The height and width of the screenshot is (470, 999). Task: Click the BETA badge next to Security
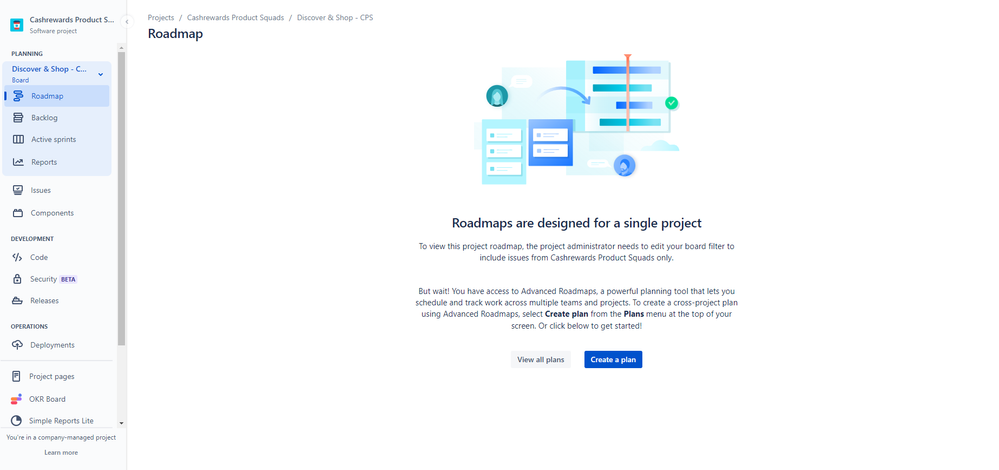[68, 279]
